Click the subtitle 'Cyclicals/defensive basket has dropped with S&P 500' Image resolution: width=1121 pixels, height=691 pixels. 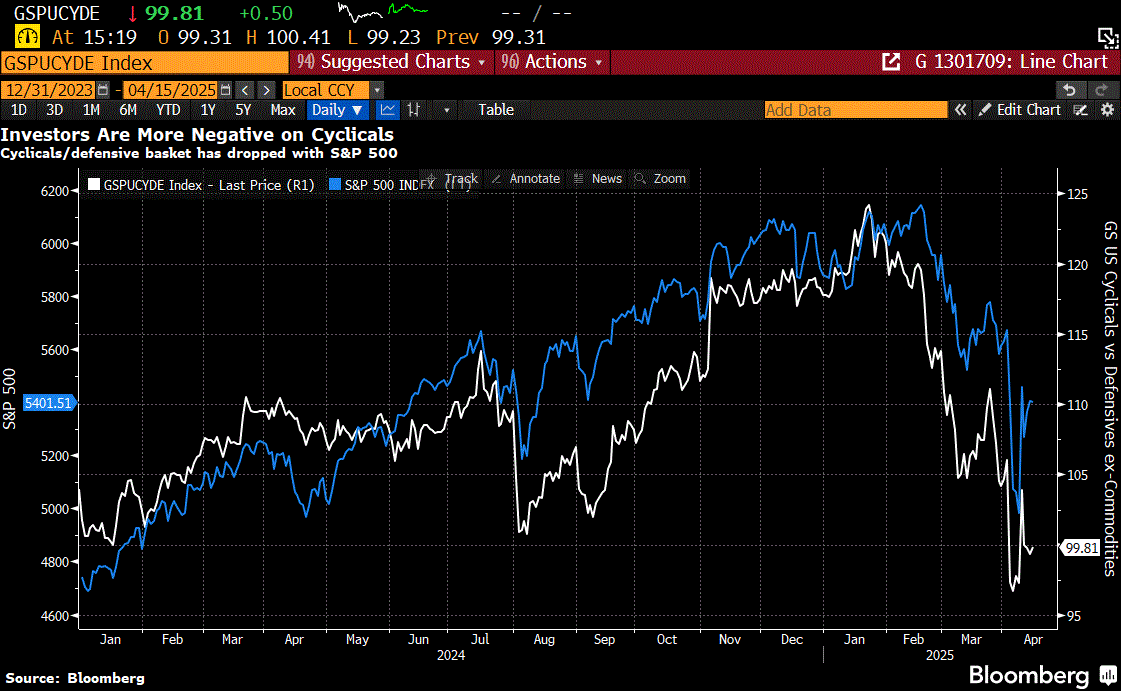point(199,153)
